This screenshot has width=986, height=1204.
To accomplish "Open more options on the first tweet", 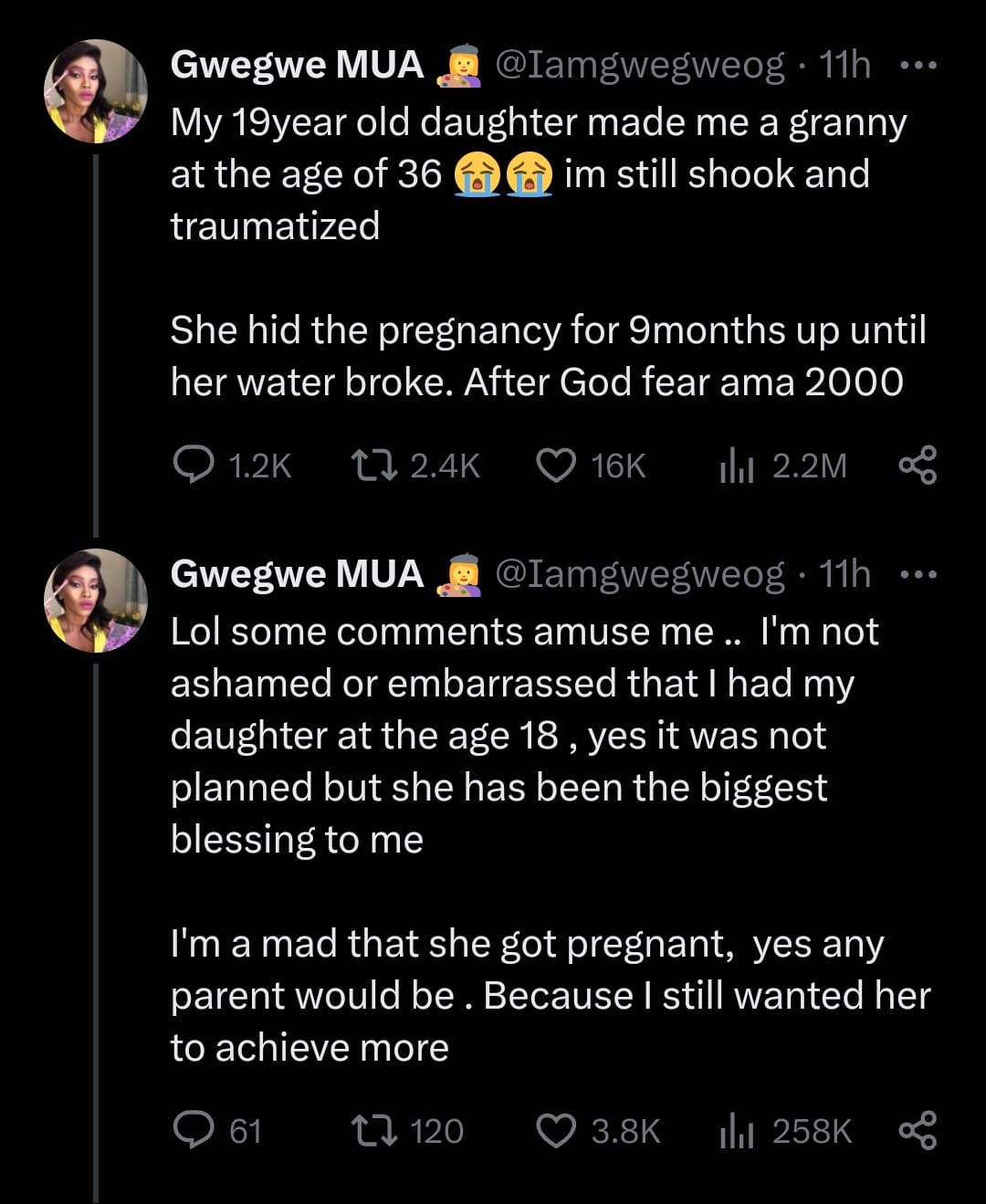I will pyautogui.click(x=918, y=66).
